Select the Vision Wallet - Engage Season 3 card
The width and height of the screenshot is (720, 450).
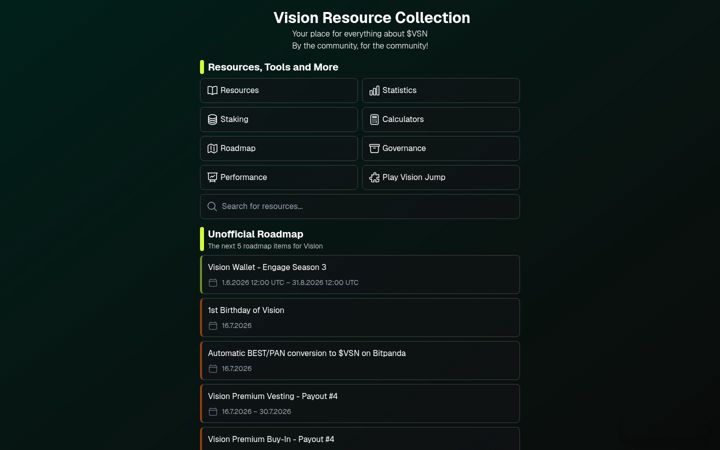coord(360,275)
